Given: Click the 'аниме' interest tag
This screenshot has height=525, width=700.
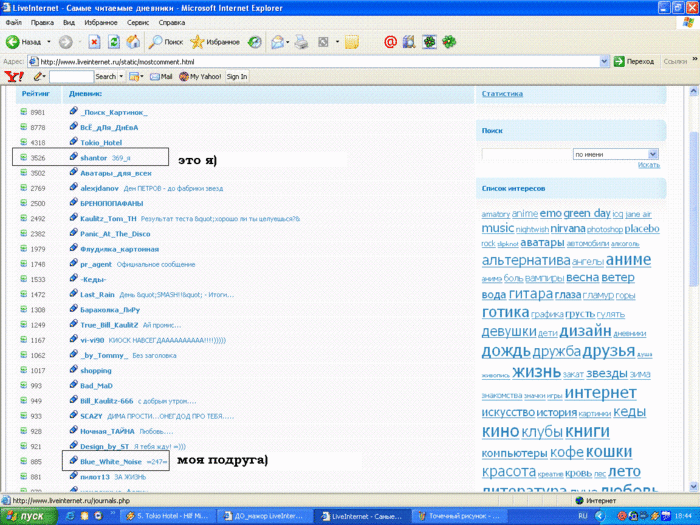Looking at the screenshot, I should click(628, 259).
